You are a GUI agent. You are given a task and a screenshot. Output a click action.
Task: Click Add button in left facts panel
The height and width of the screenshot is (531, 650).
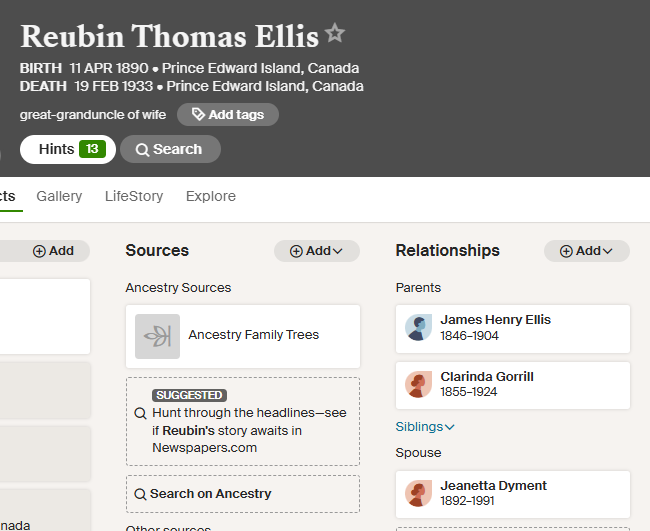pos(53,251)
